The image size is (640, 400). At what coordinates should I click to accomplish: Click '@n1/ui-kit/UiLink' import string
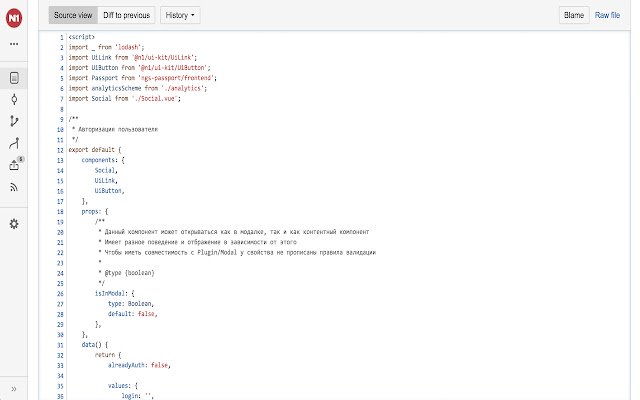click(164, 58)
